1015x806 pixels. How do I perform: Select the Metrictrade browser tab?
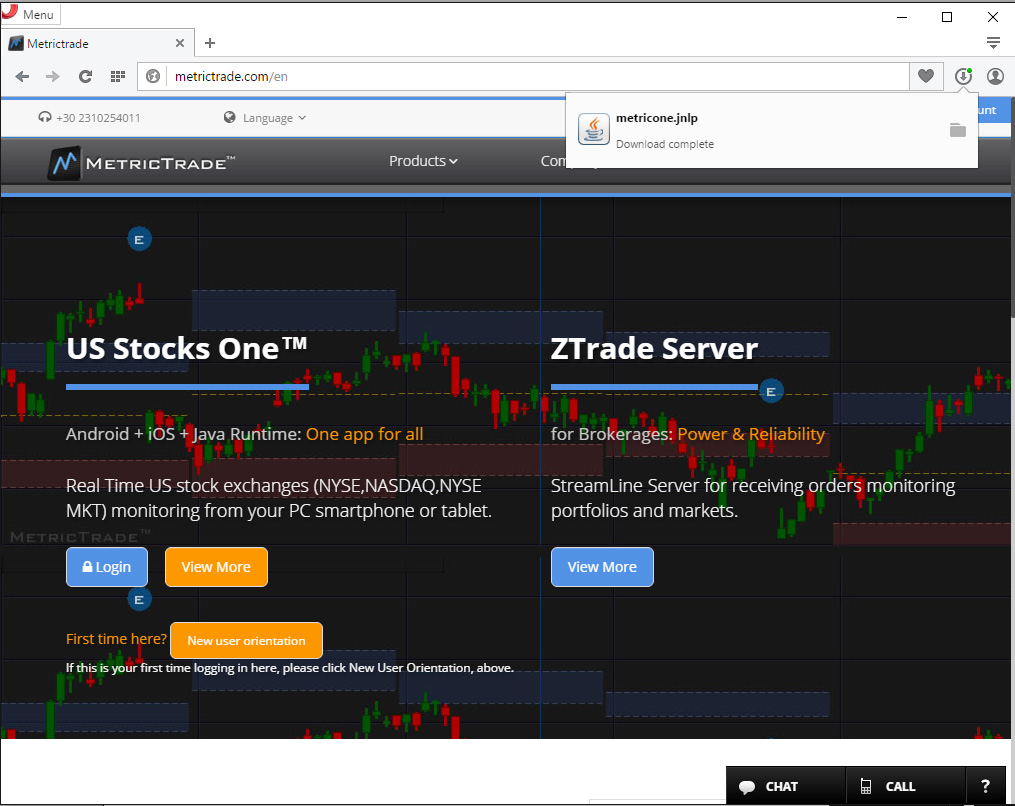click(97, 43)
